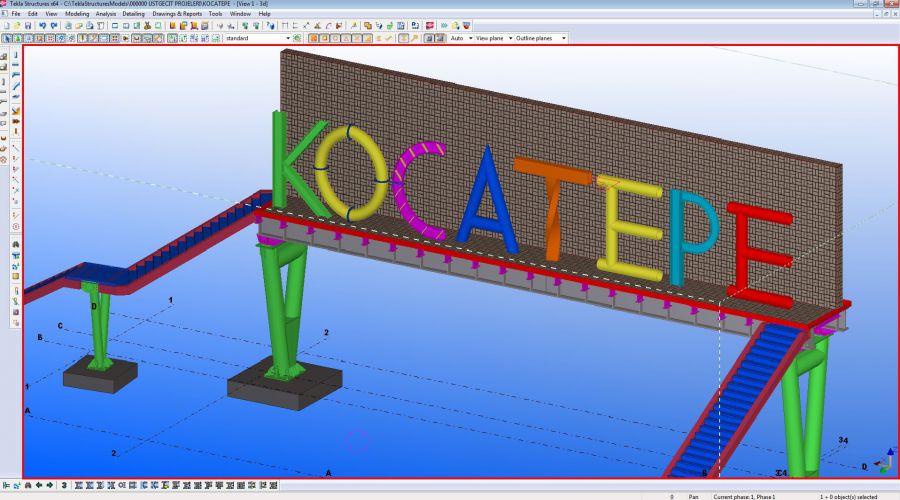The width and height of the screenshot is (900, 500).
Task: Click the last icon of bottom toolbar
Action: (x=274, y=485)
